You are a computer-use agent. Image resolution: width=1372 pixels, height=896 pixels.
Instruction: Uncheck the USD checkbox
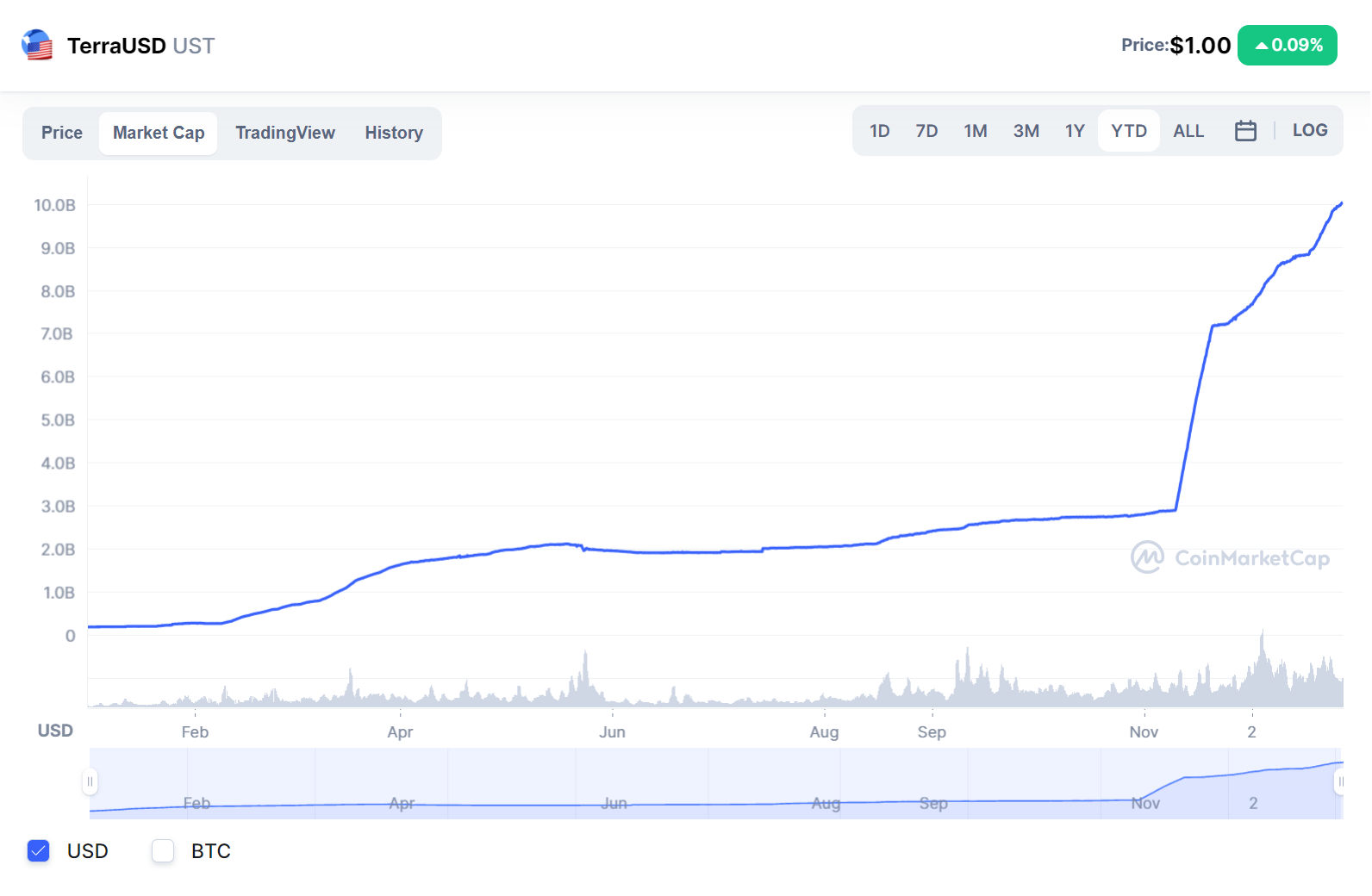(x=39, y=851)
